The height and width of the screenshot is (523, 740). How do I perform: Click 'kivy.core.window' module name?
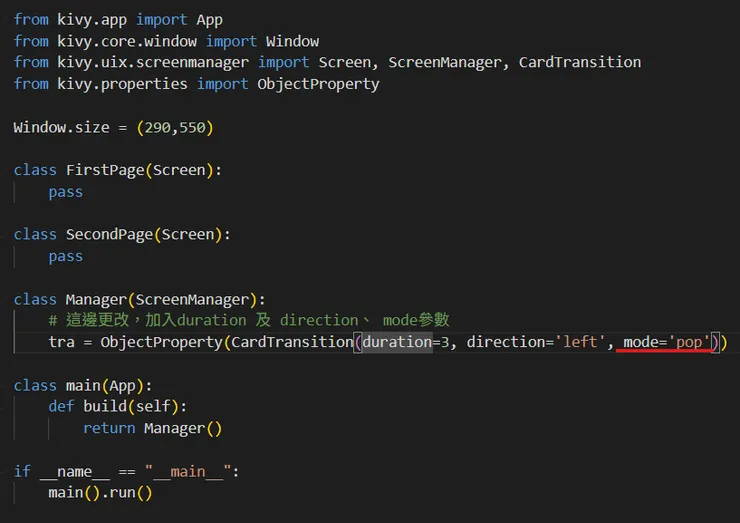[x=127, y=42]
